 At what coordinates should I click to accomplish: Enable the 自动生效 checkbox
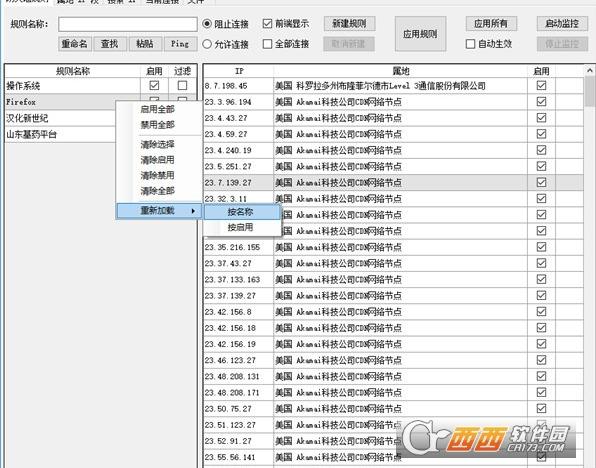pyautogui.click(x=470, y=44)
